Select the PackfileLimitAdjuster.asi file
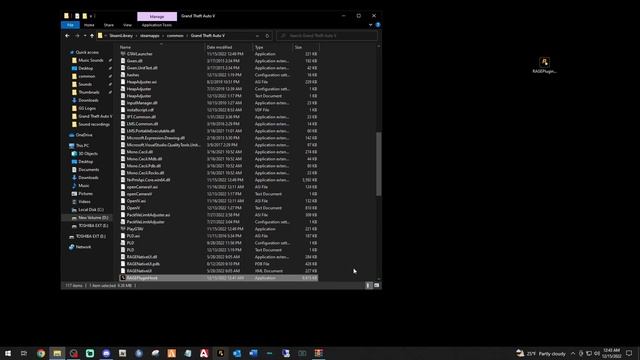Viewport: 640px width, 360px height. tap(148, 215)
